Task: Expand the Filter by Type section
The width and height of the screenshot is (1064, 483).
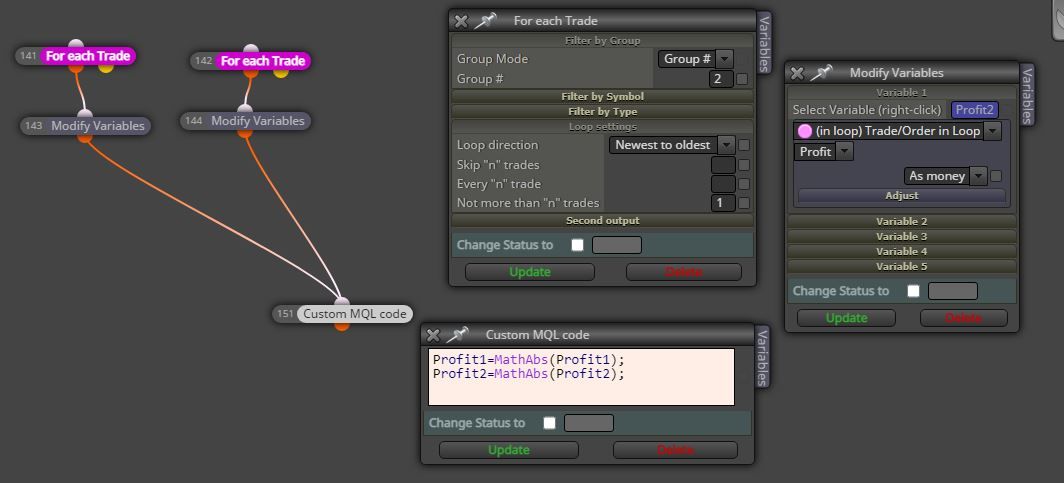Action: (603, 111)
